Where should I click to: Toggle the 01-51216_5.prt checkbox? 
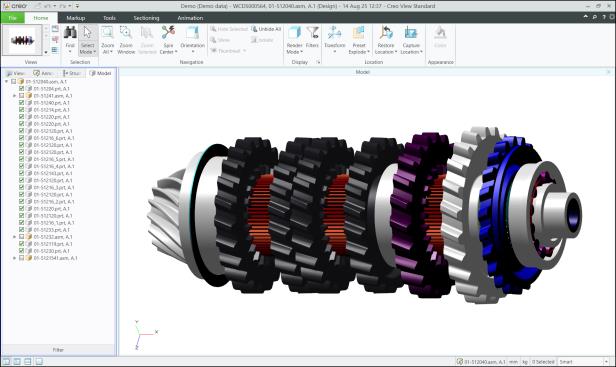pos(22,159)
